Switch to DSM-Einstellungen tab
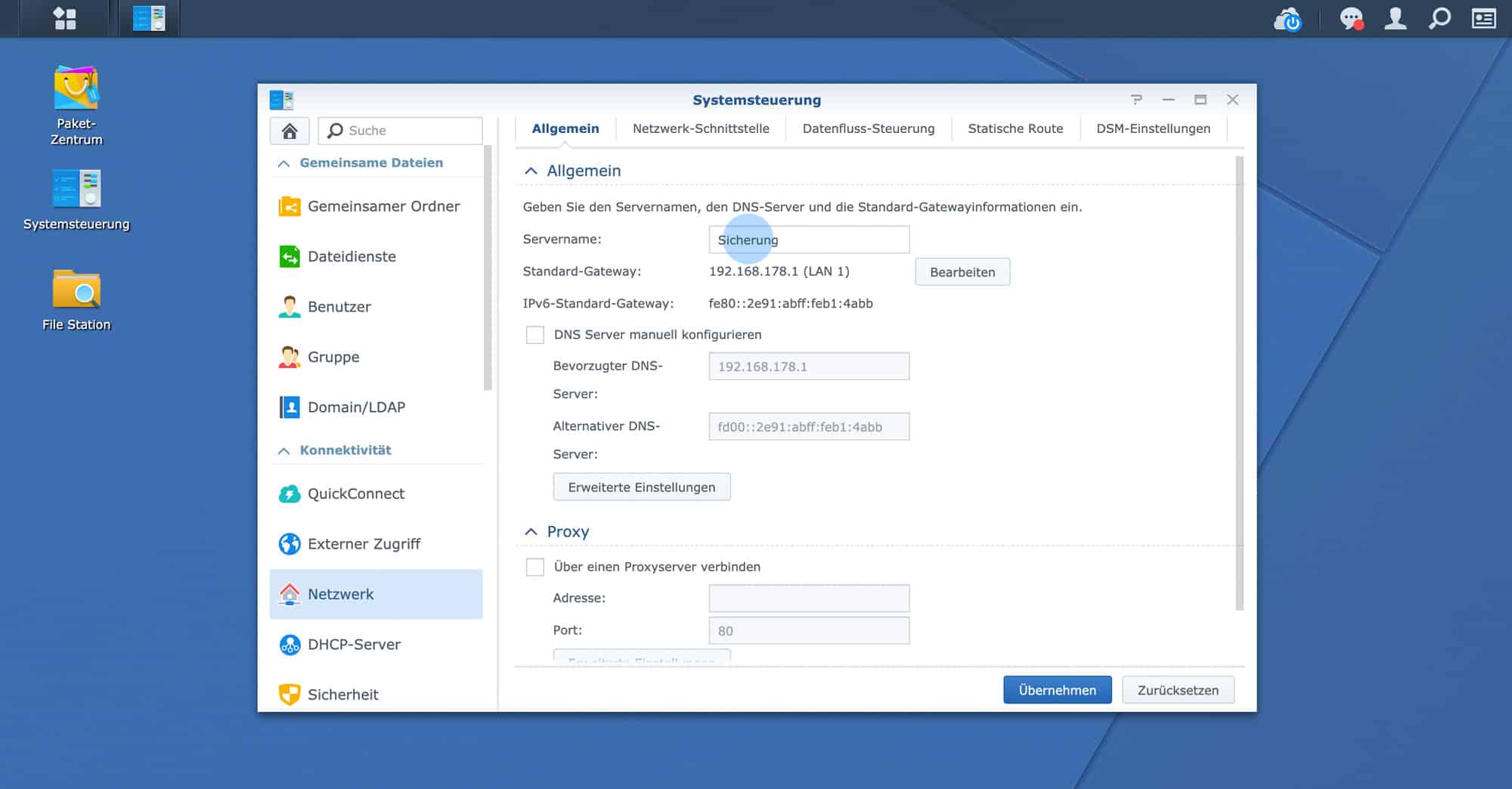 (x=1154, y=128)
